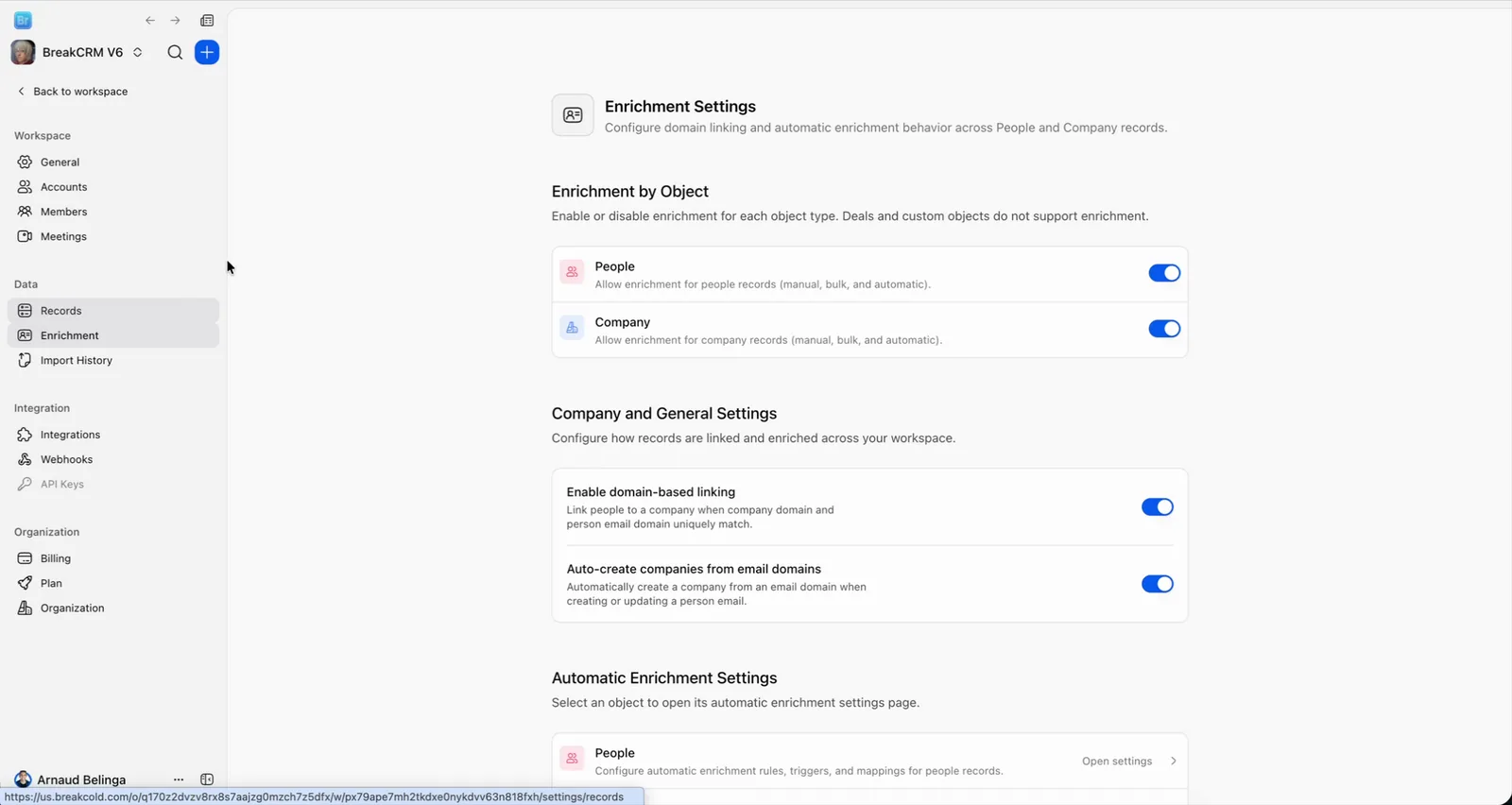Click the pink People object icon under Enrichment by Object
Screen dimensions: 1512x805
point(572,272)
